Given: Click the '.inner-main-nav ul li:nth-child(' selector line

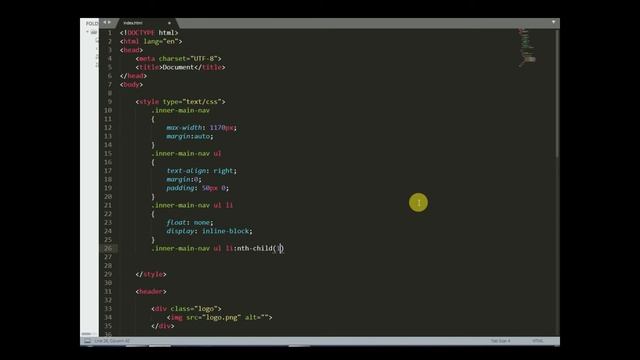Looking at the screenshot, I should pos(218,248).
